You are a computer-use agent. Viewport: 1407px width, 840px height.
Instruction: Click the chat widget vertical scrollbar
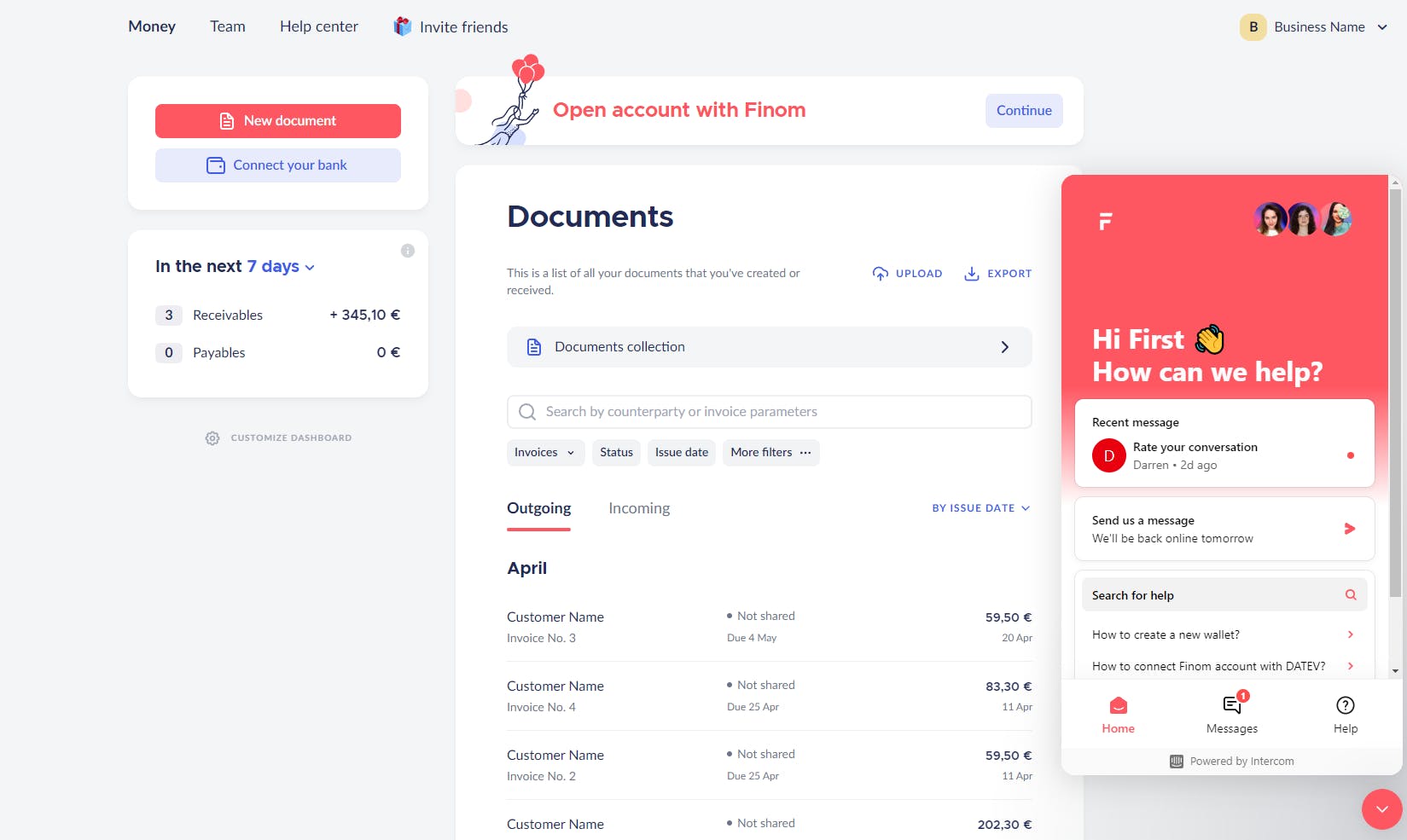1395,392
